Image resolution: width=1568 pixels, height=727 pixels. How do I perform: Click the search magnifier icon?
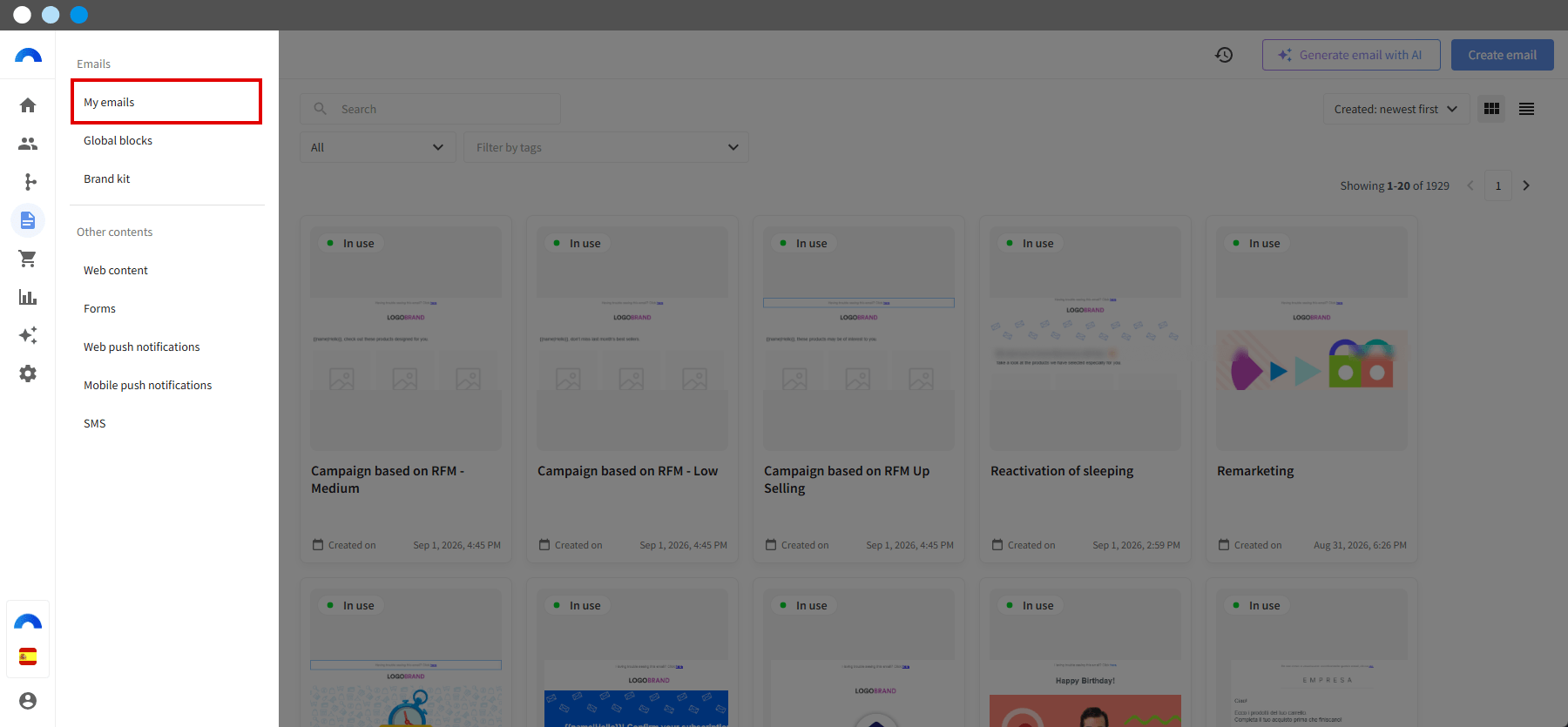click(321, 109)
